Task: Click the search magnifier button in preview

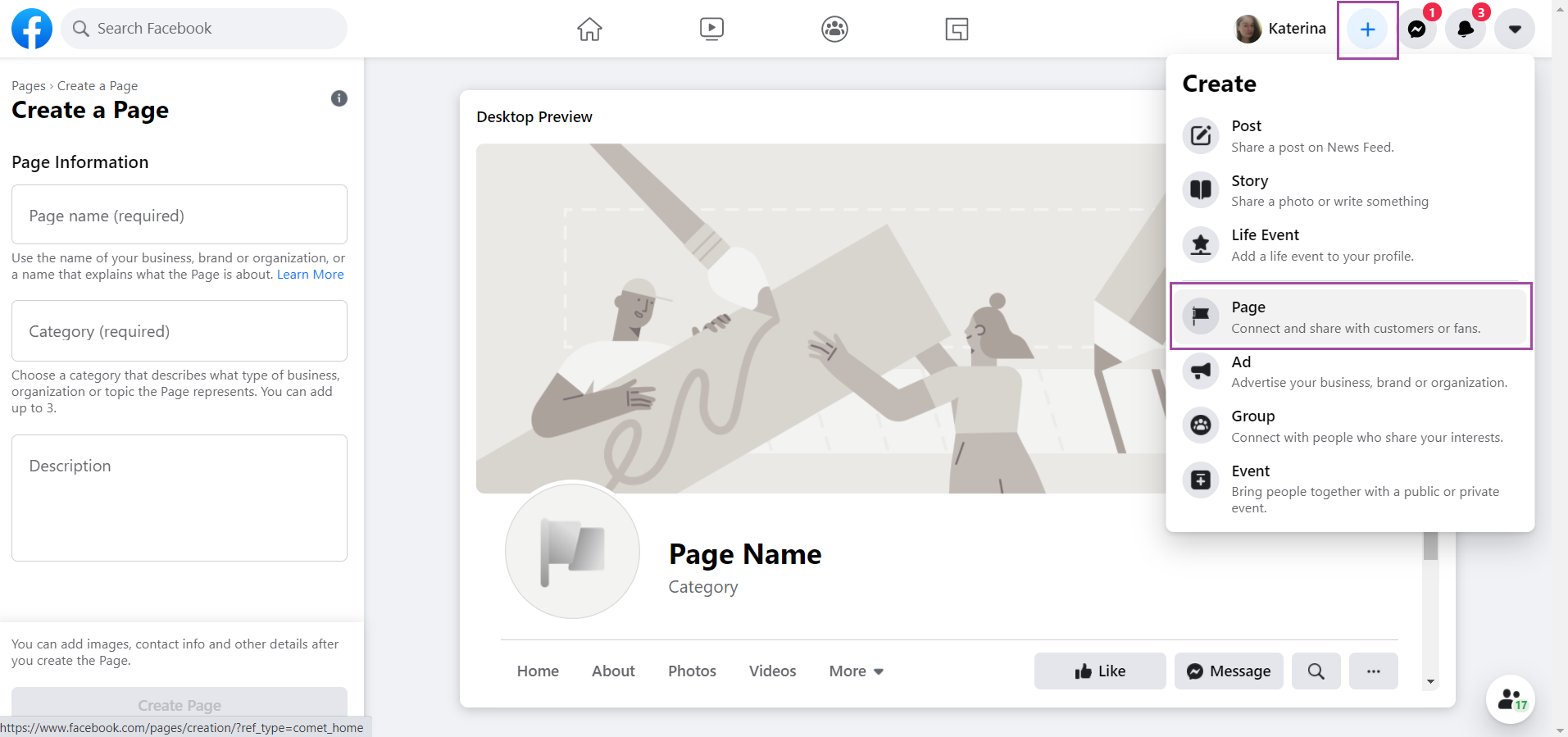Action: 1316,671
